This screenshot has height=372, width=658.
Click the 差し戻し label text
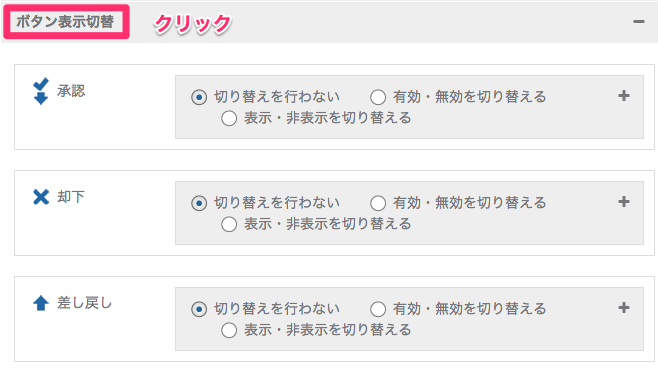click(84, 303)
